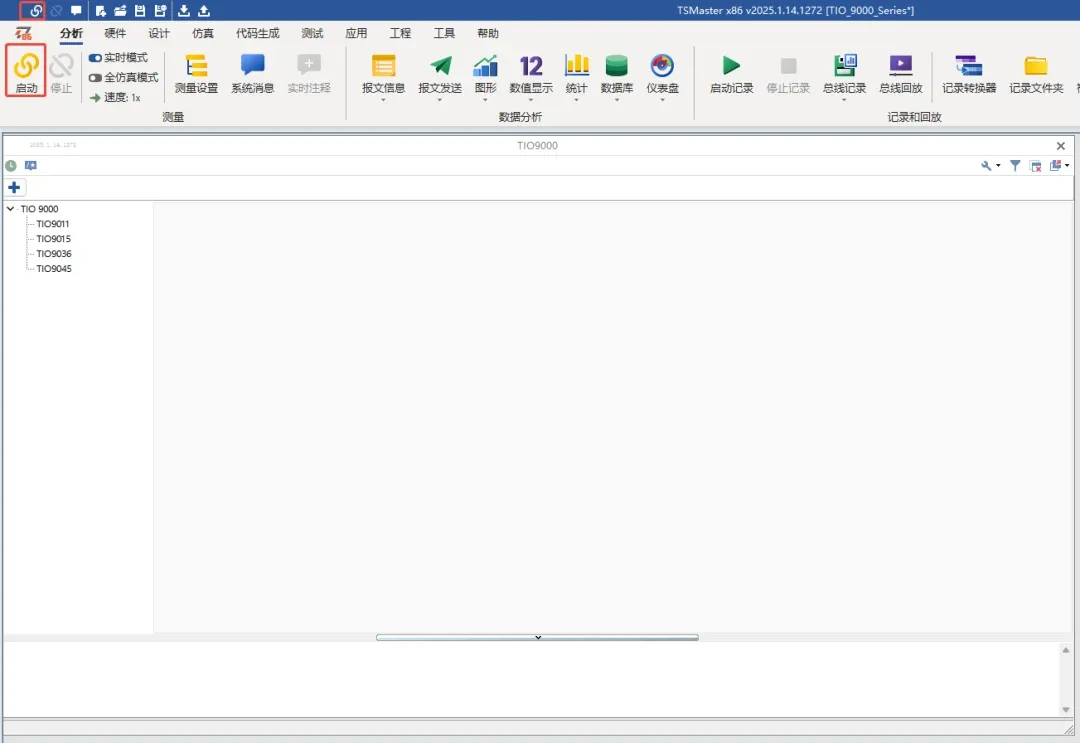Click the 启动记录 green play icon
Image resolution: width=1080 pixels, height=743 pixels.
pos(731,67)
